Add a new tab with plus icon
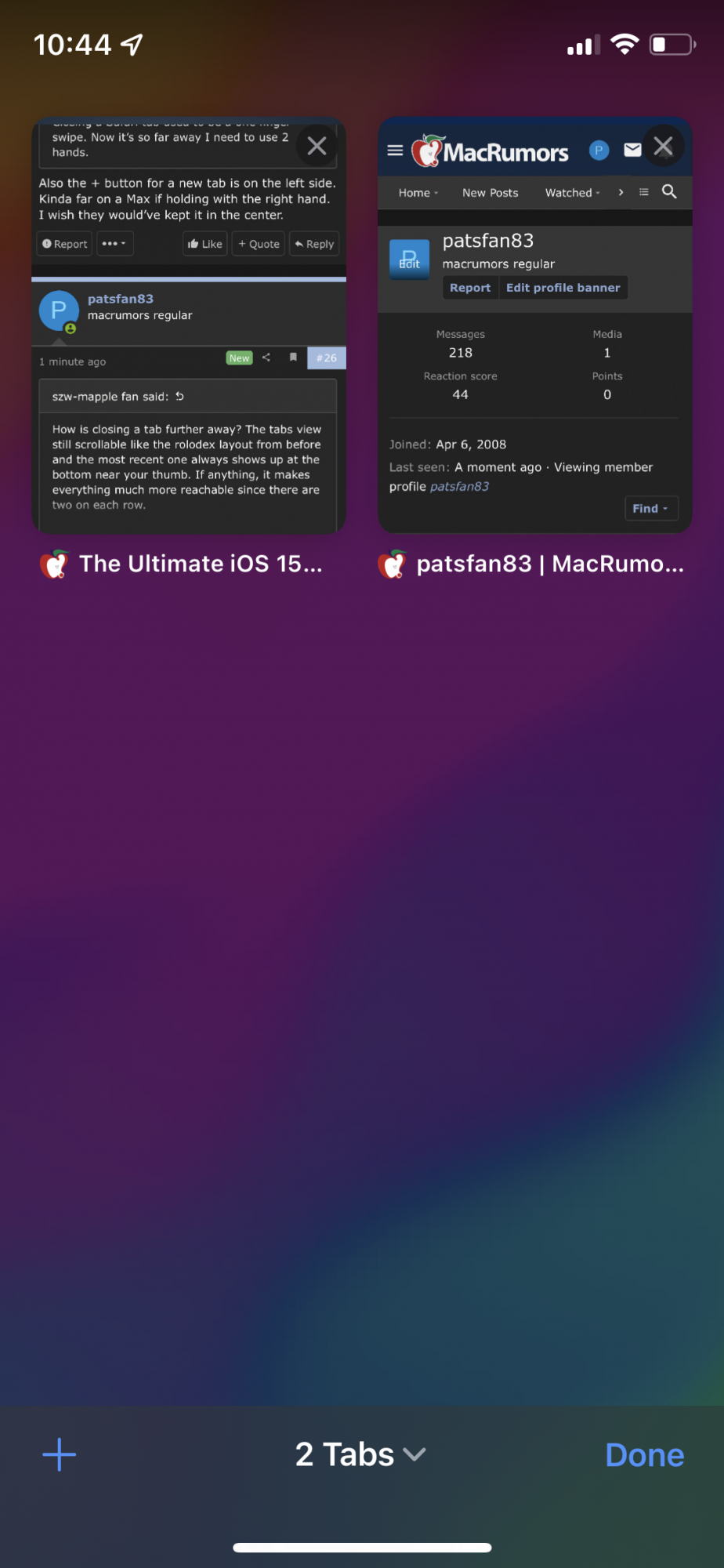 coord(60,1455)
